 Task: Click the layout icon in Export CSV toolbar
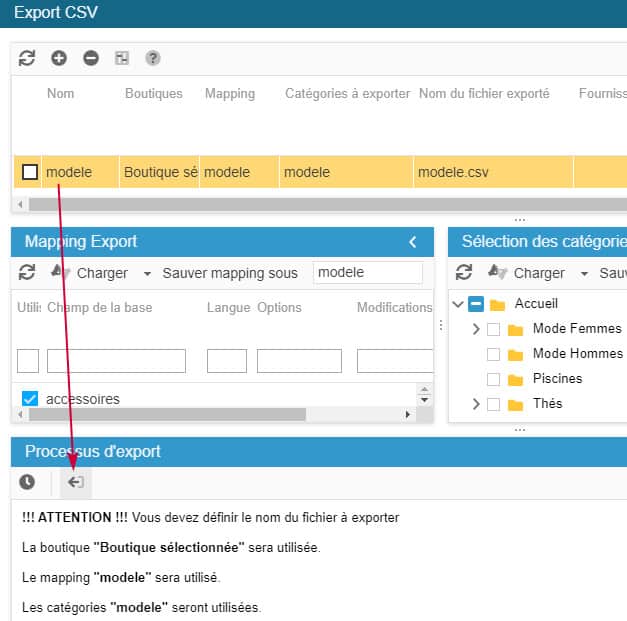coord(122,58)
